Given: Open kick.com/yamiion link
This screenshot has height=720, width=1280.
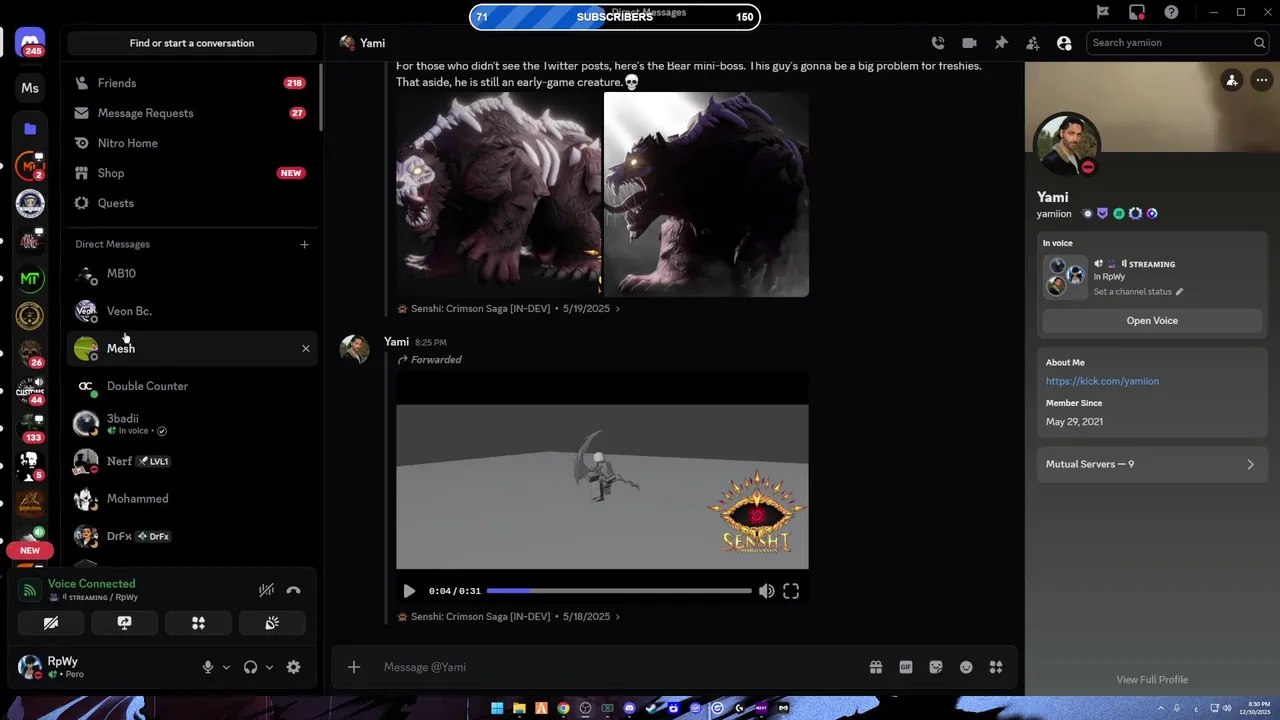Looking at the screenshot, I should (x=1102, y=381).
